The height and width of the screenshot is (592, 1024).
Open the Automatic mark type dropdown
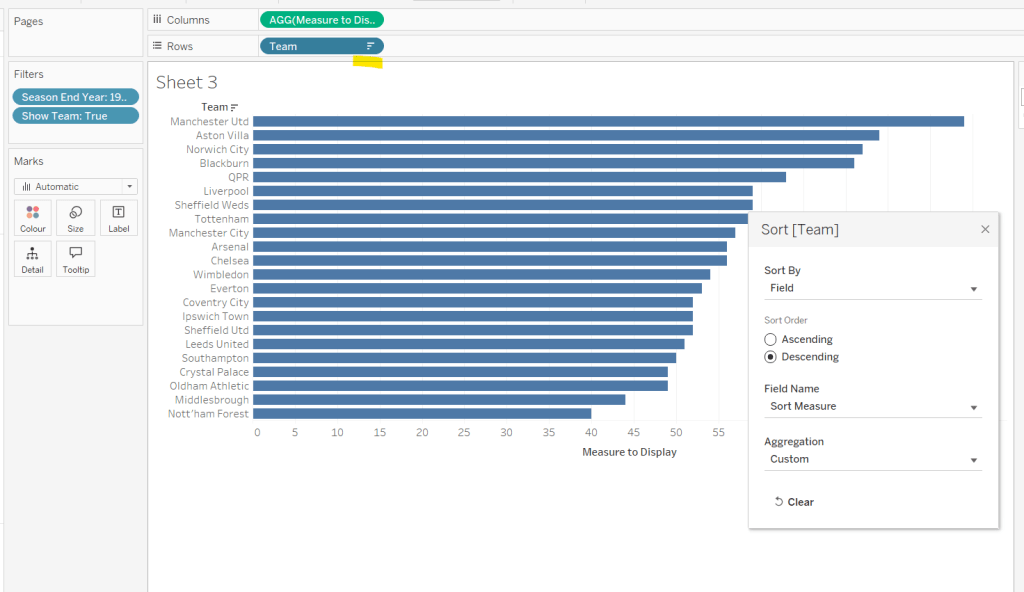pyautogui.click(x=76, y=187)
